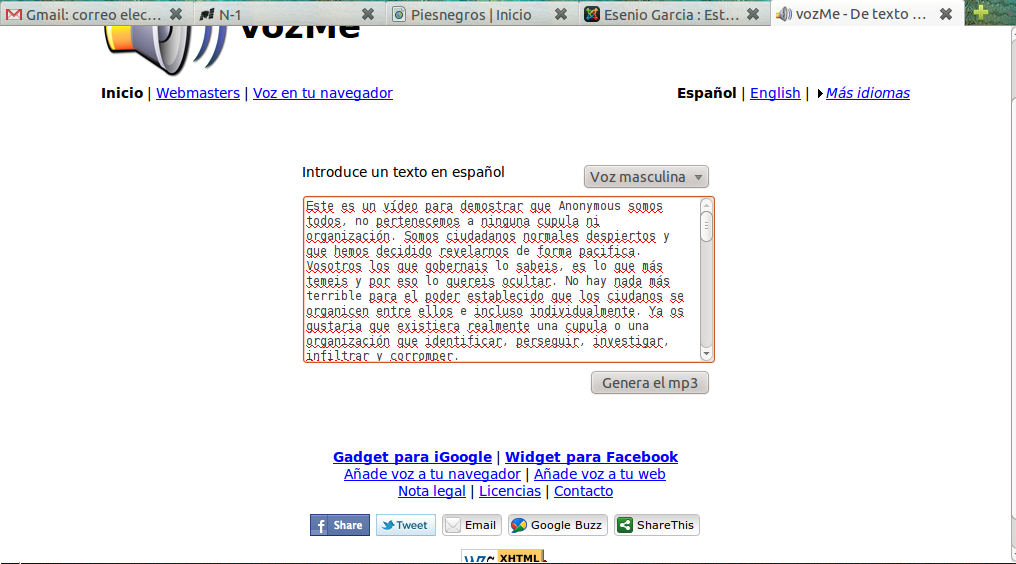
Task: Close the Gmail tab
Action: coord(176,14)
